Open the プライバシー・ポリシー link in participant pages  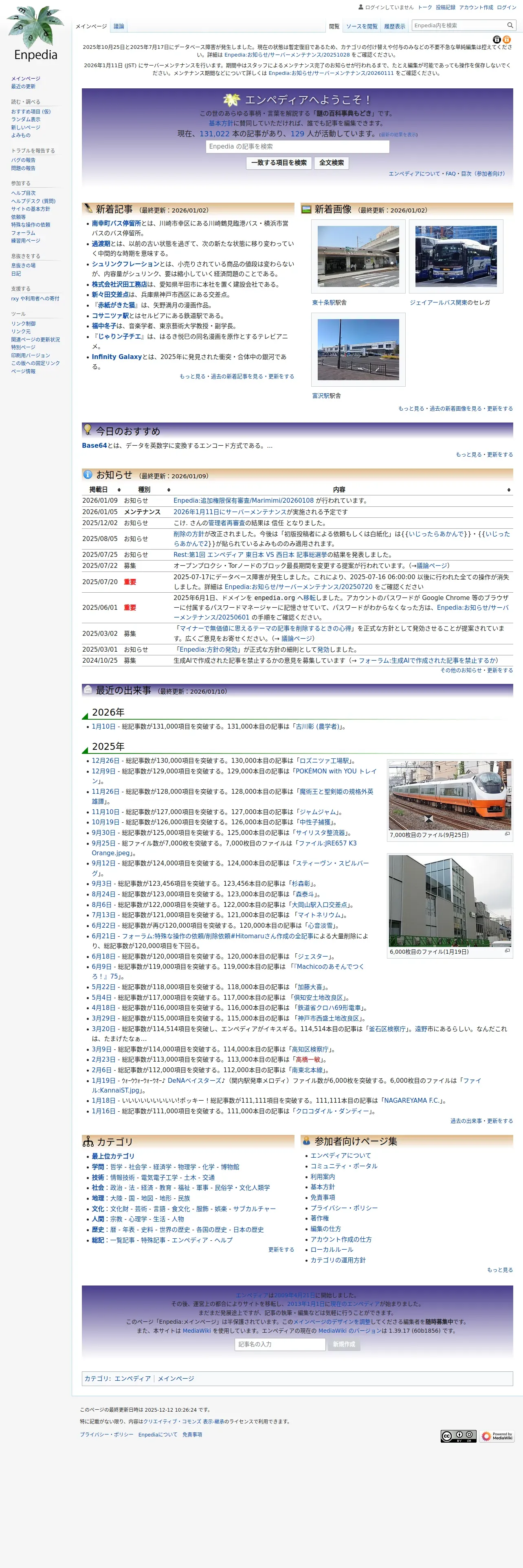(x=344, y=1208)
